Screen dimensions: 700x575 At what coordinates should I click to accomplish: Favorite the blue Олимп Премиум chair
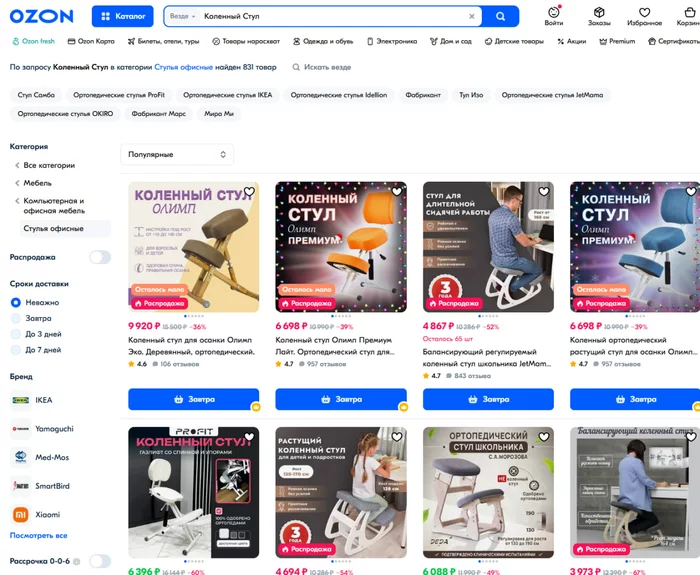pos(691,192)
